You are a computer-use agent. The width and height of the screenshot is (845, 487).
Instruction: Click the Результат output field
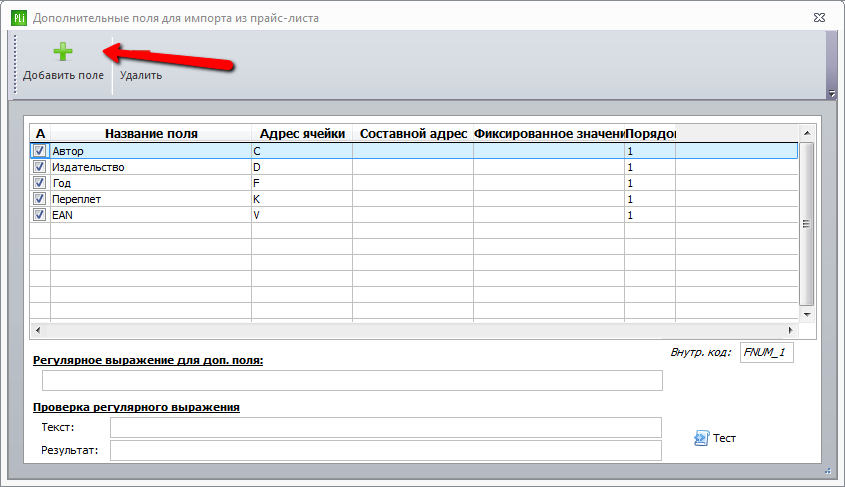pos(386,450)
